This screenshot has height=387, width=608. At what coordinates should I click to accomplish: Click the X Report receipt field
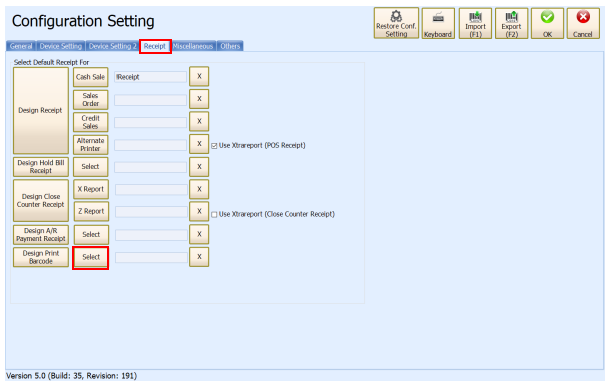click(151, 190)
